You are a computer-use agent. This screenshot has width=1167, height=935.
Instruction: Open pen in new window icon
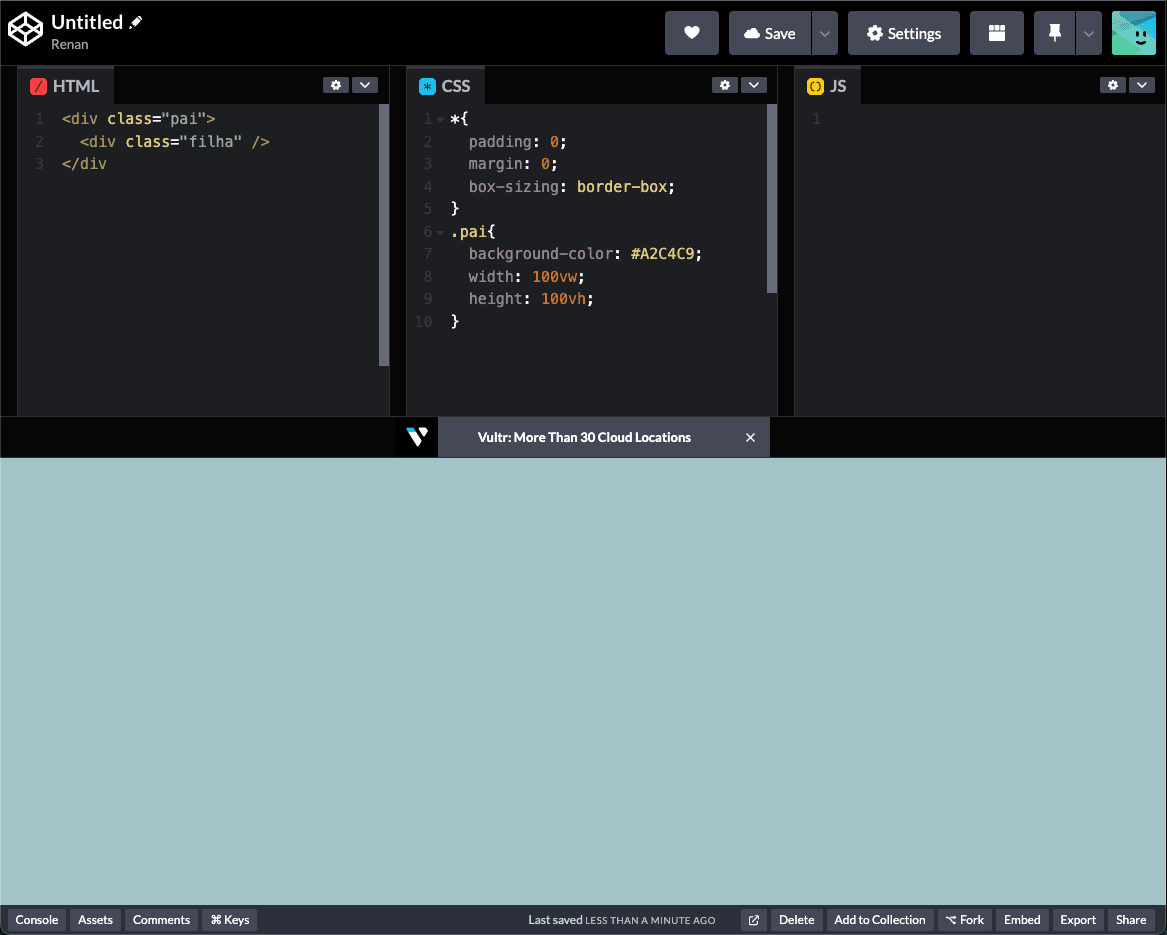[x=754, y=920]
